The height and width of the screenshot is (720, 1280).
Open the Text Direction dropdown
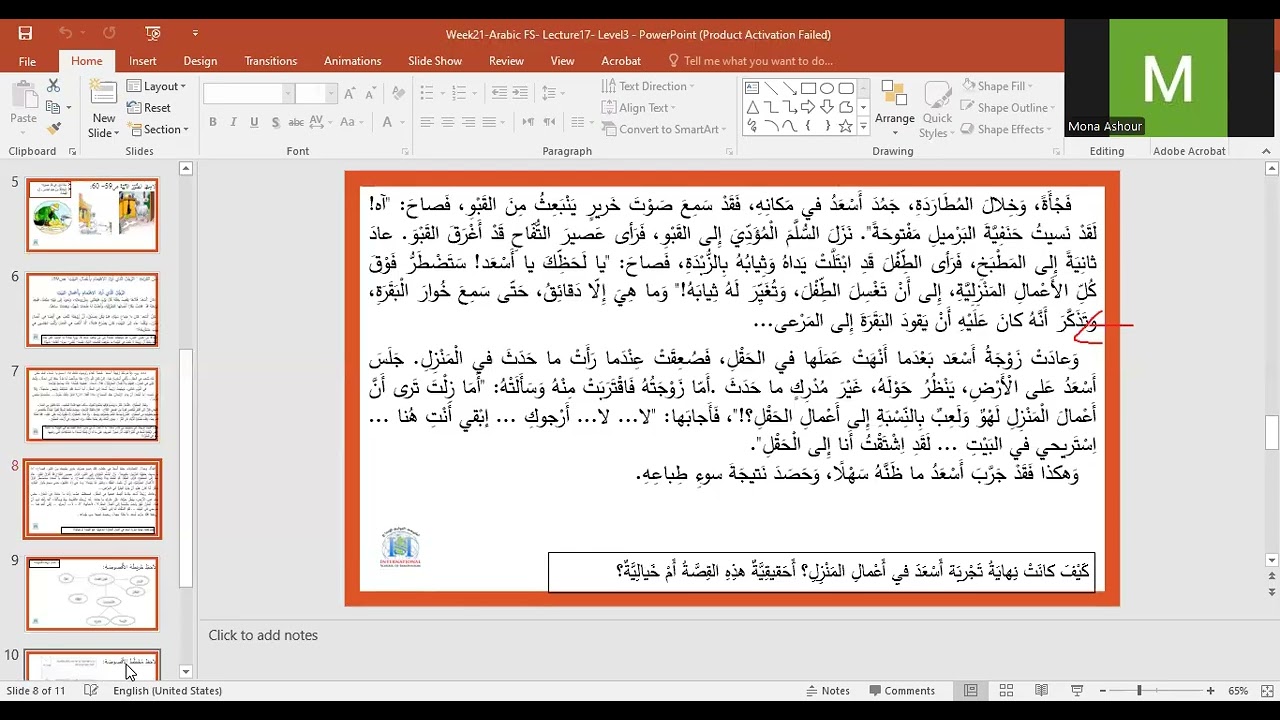point(649,86)
